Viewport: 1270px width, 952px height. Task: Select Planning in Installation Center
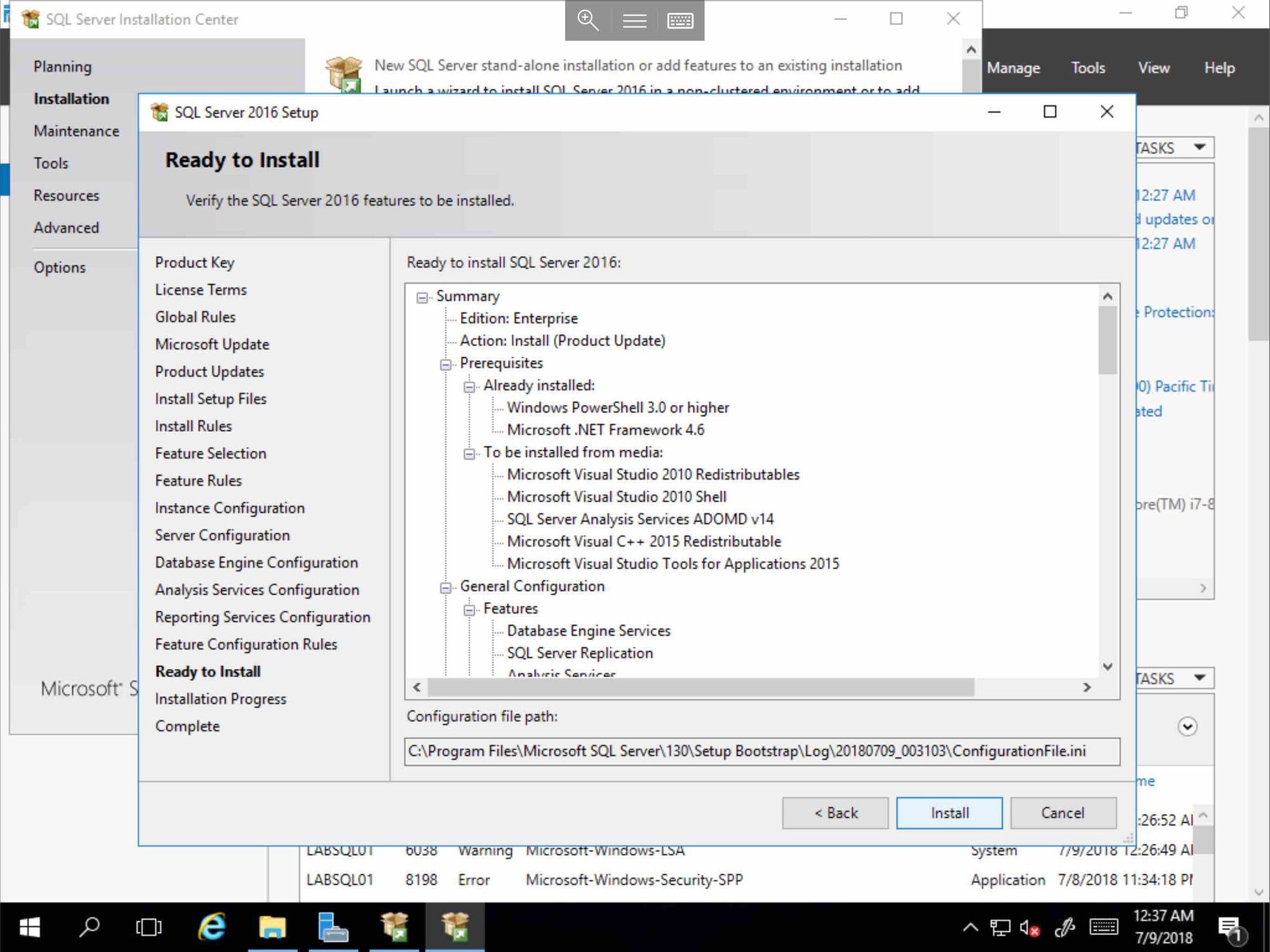[62, 67]
